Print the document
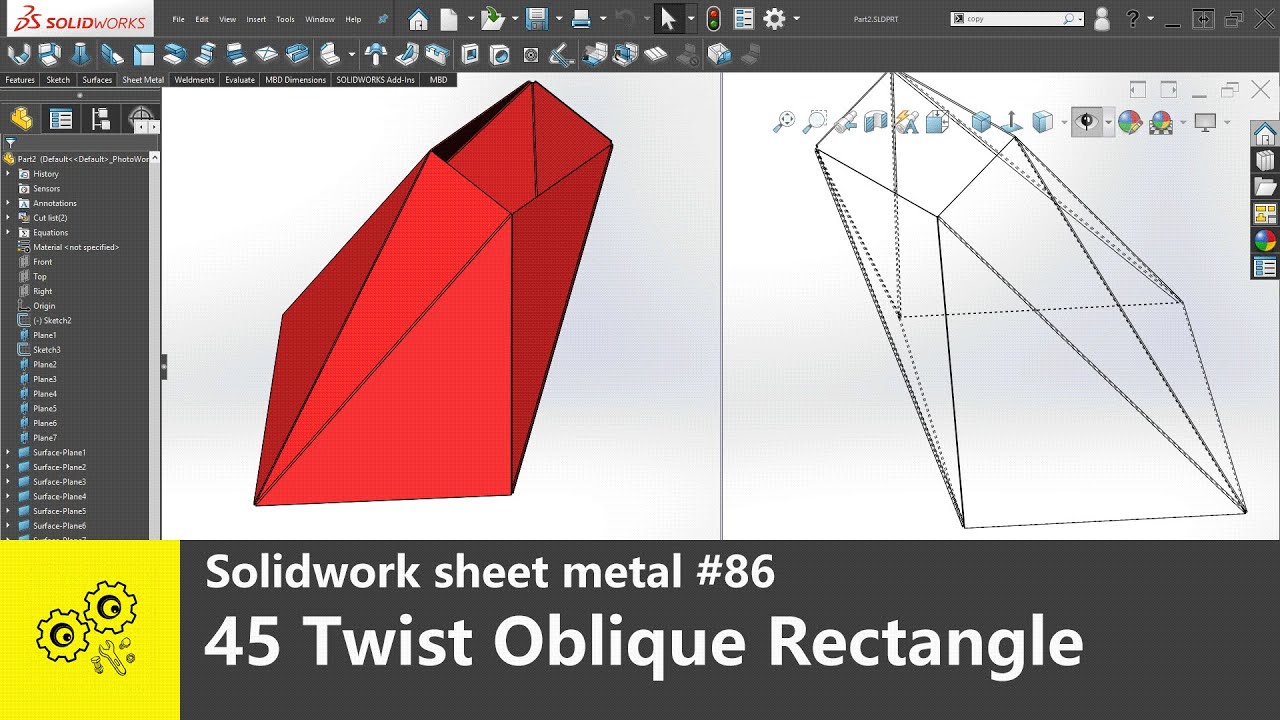This screenshot has width=1280, height=720. tap(581, 19)
